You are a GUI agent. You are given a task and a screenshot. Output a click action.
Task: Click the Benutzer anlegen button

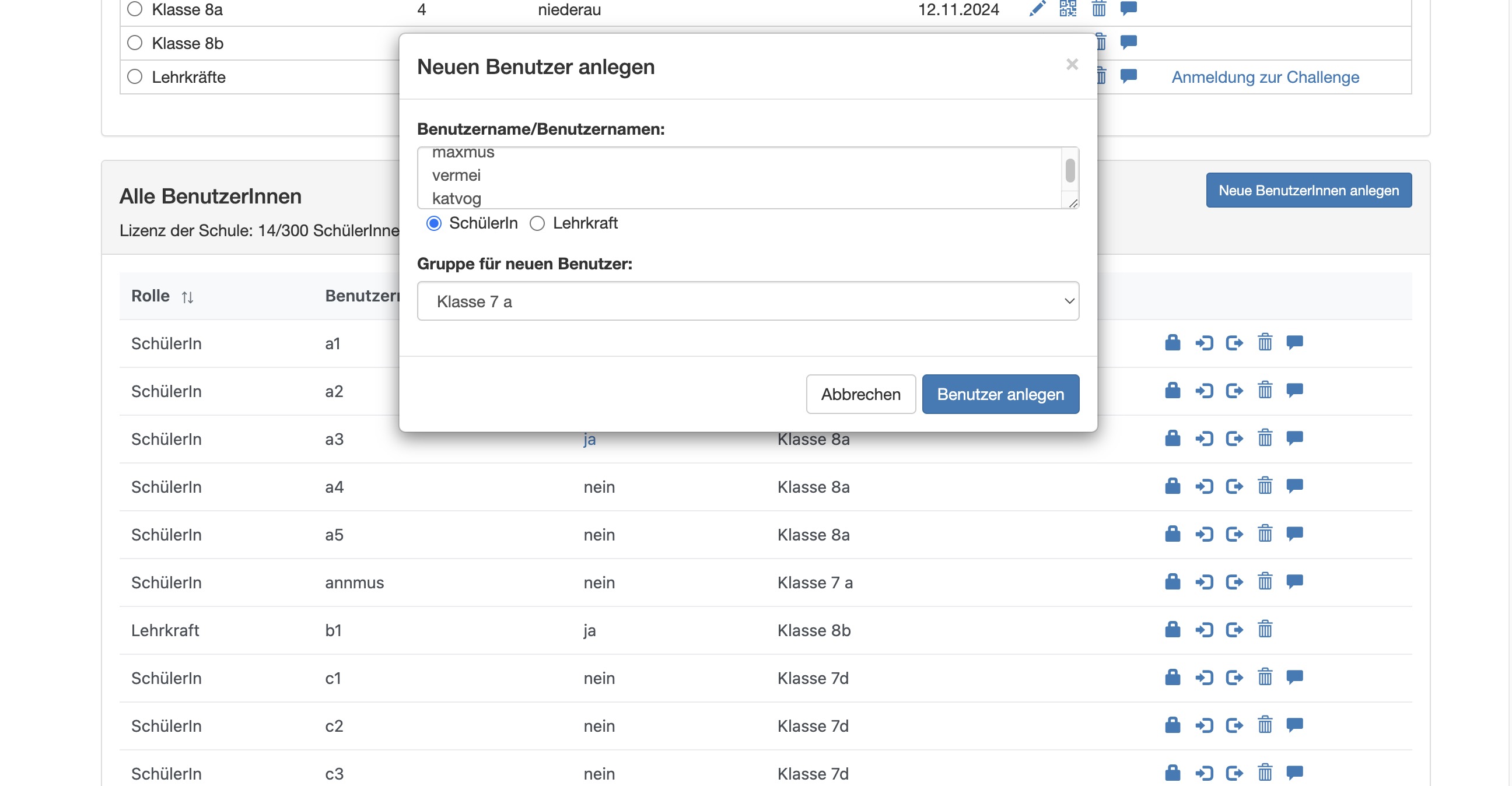1000,394
